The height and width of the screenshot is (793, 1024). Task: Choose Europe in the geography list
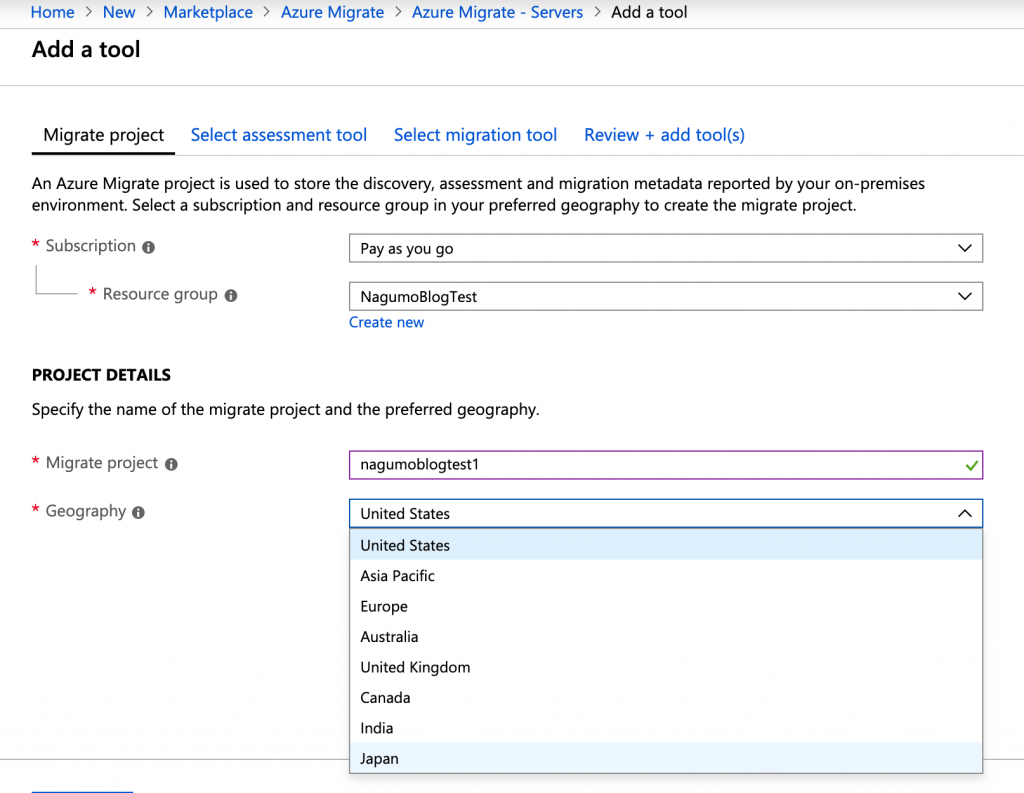tap(665, 606)
